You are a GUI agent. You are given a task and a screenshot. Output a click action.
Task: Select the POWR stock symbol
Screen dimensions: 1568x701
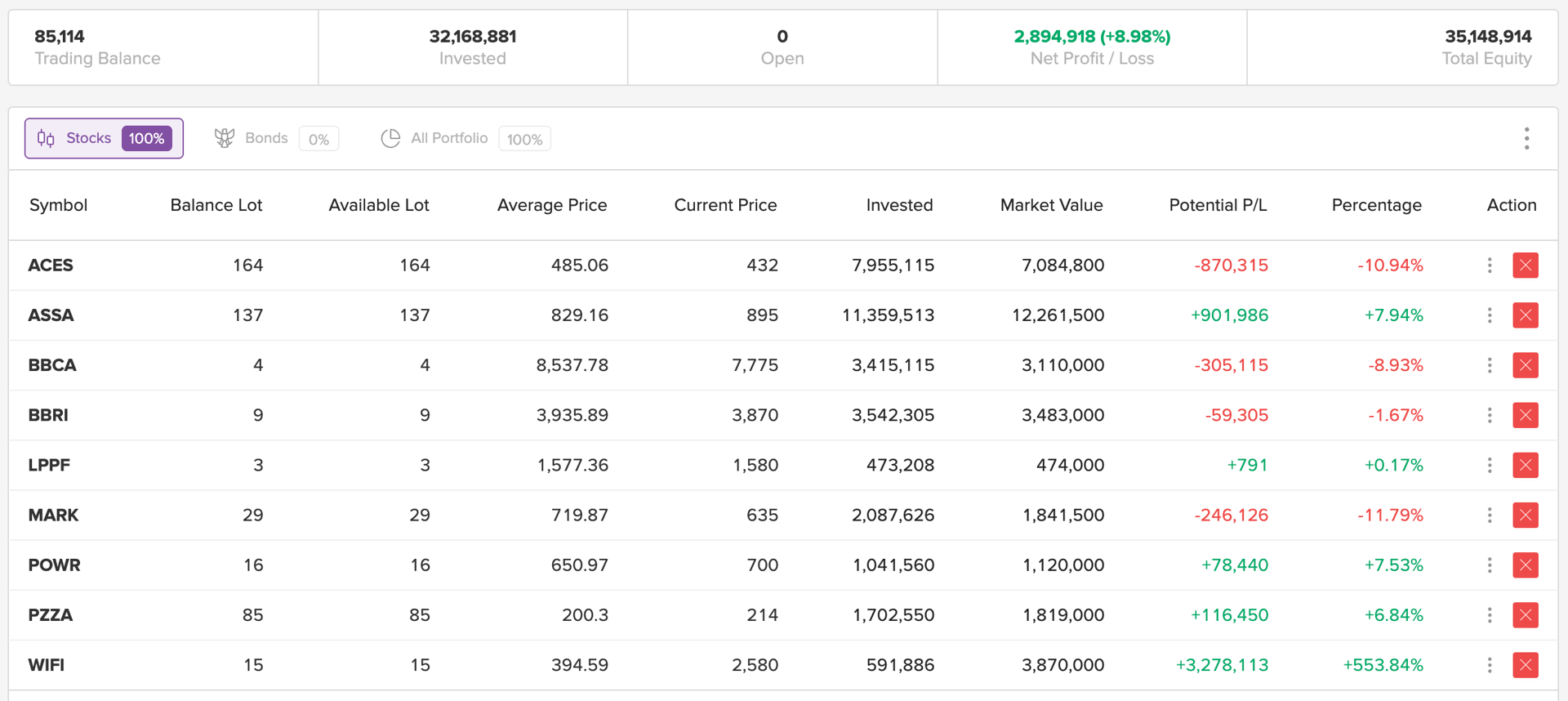pyautogui.click(x=54, y=565)
